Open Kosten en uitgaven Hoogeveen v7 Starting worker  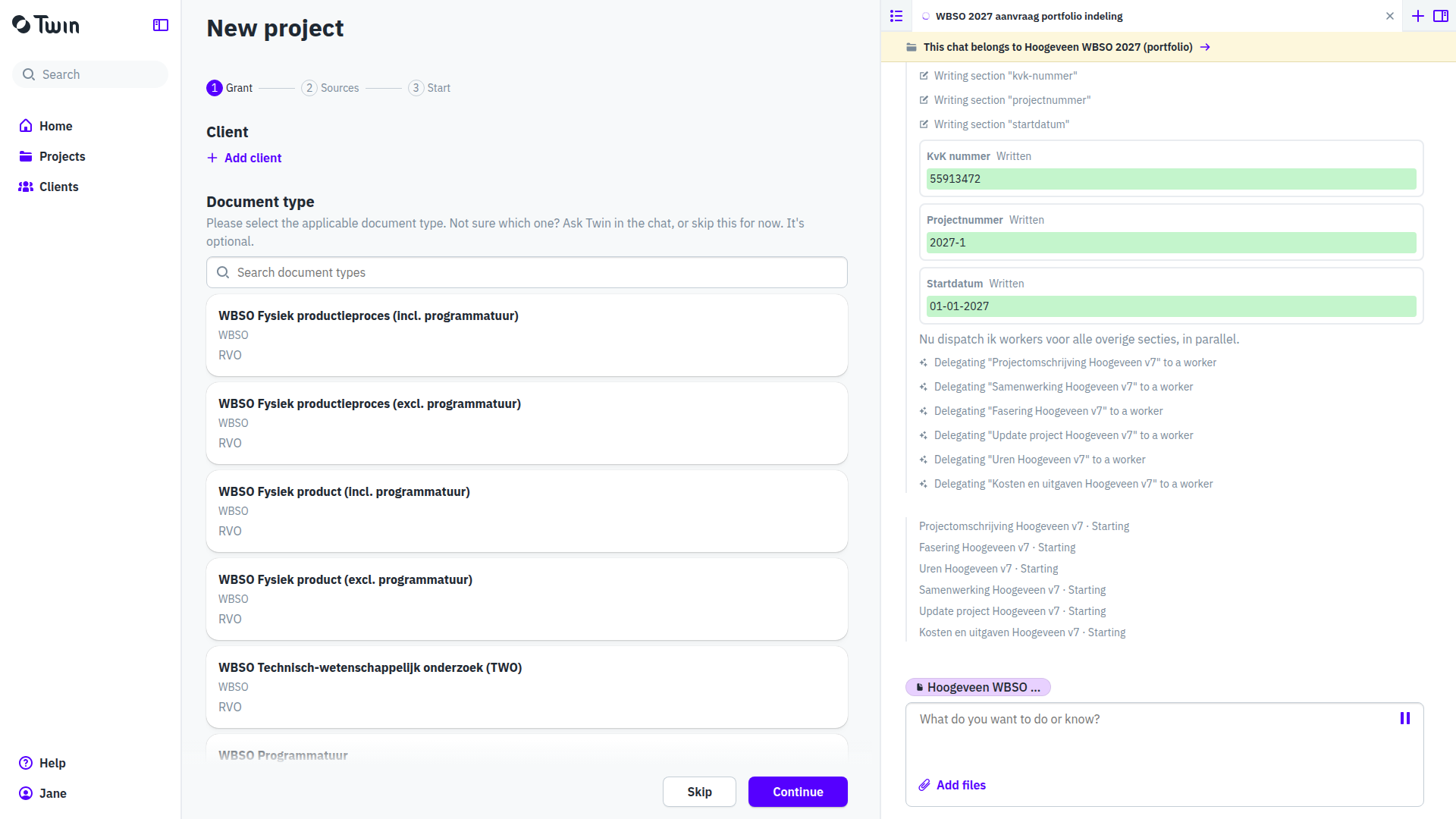point(1022,632)
